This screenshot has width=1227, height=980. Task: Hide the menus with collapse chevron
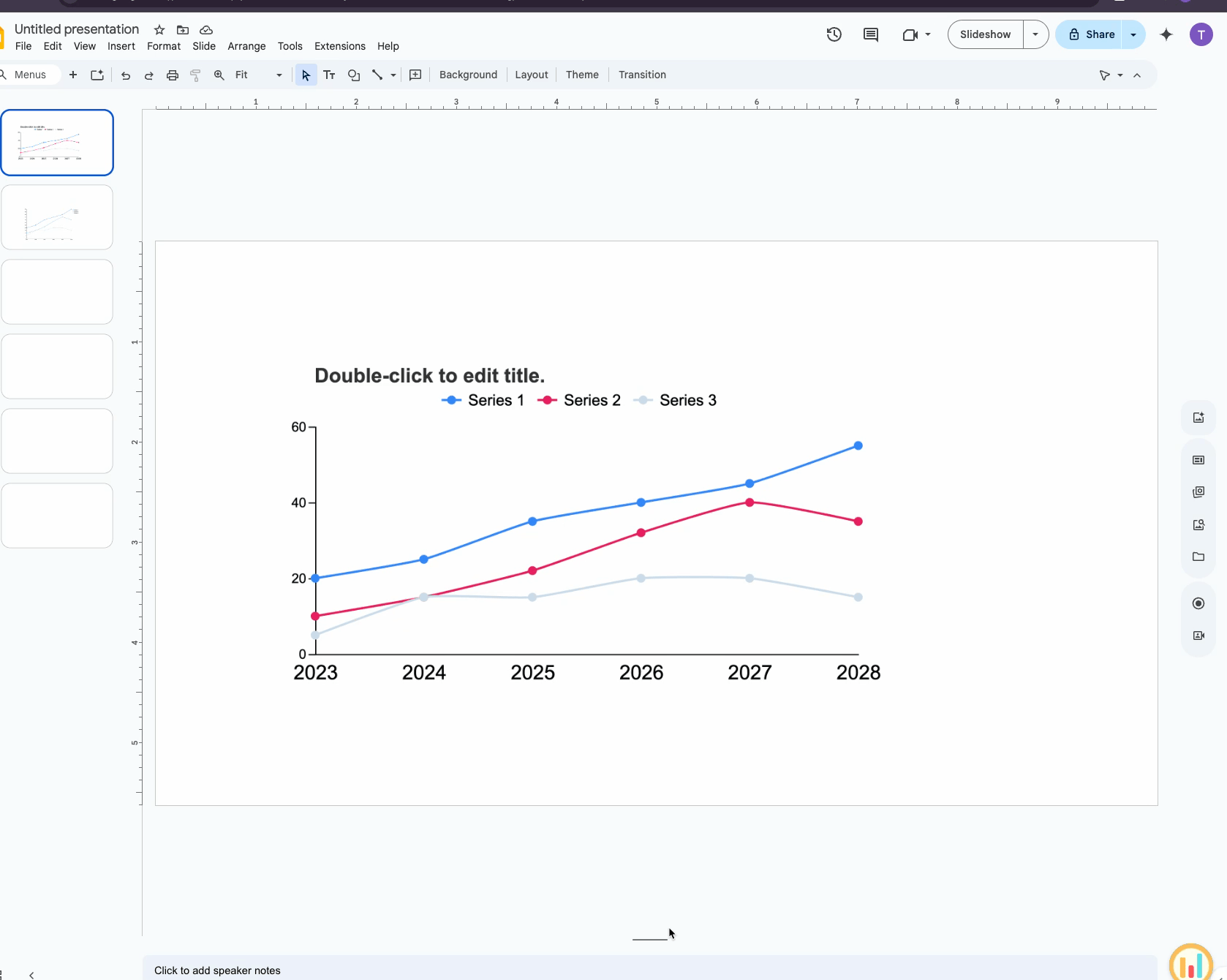click(x=1137, y=75)
